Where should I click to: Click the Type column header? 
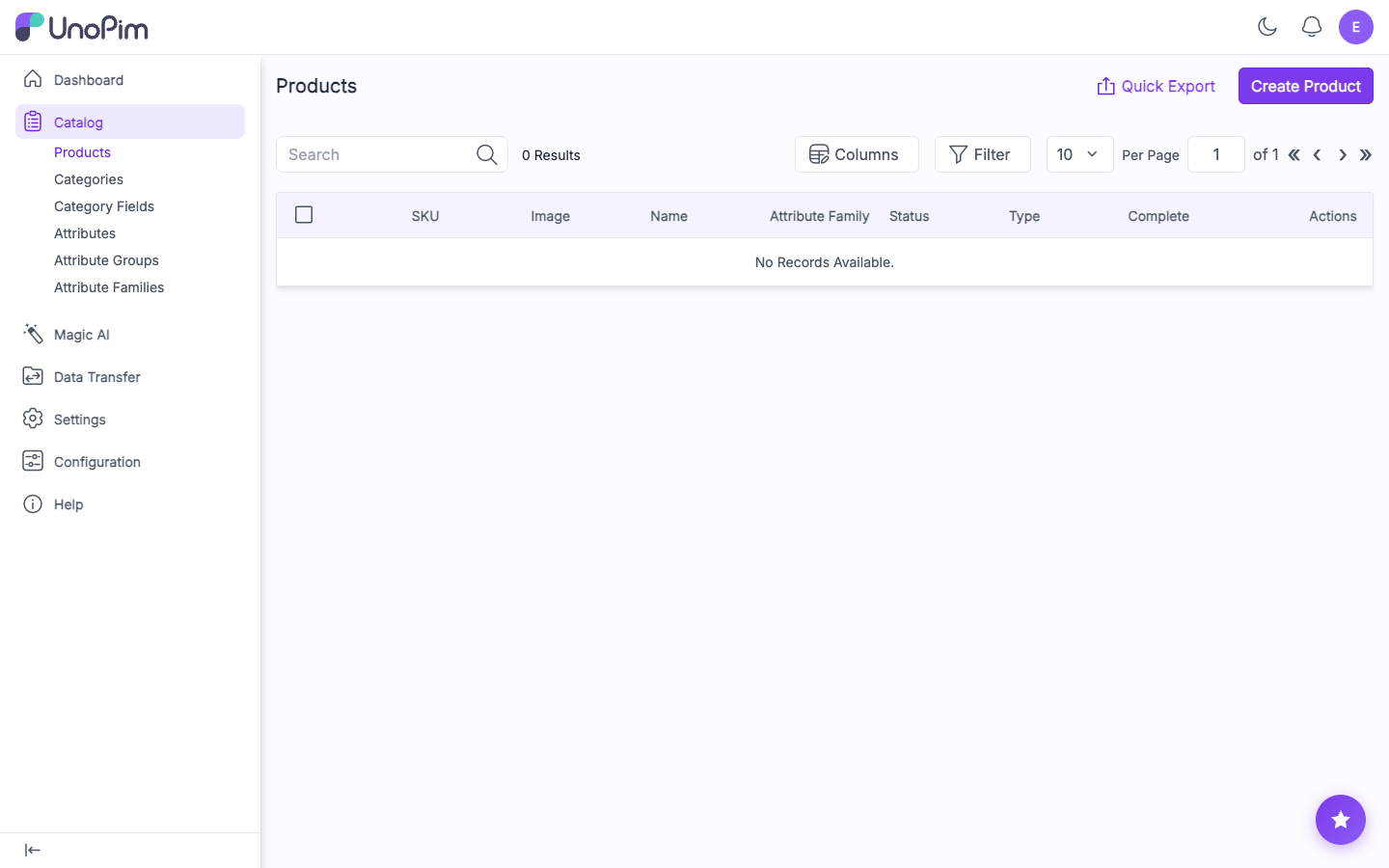coord(1024,216)
